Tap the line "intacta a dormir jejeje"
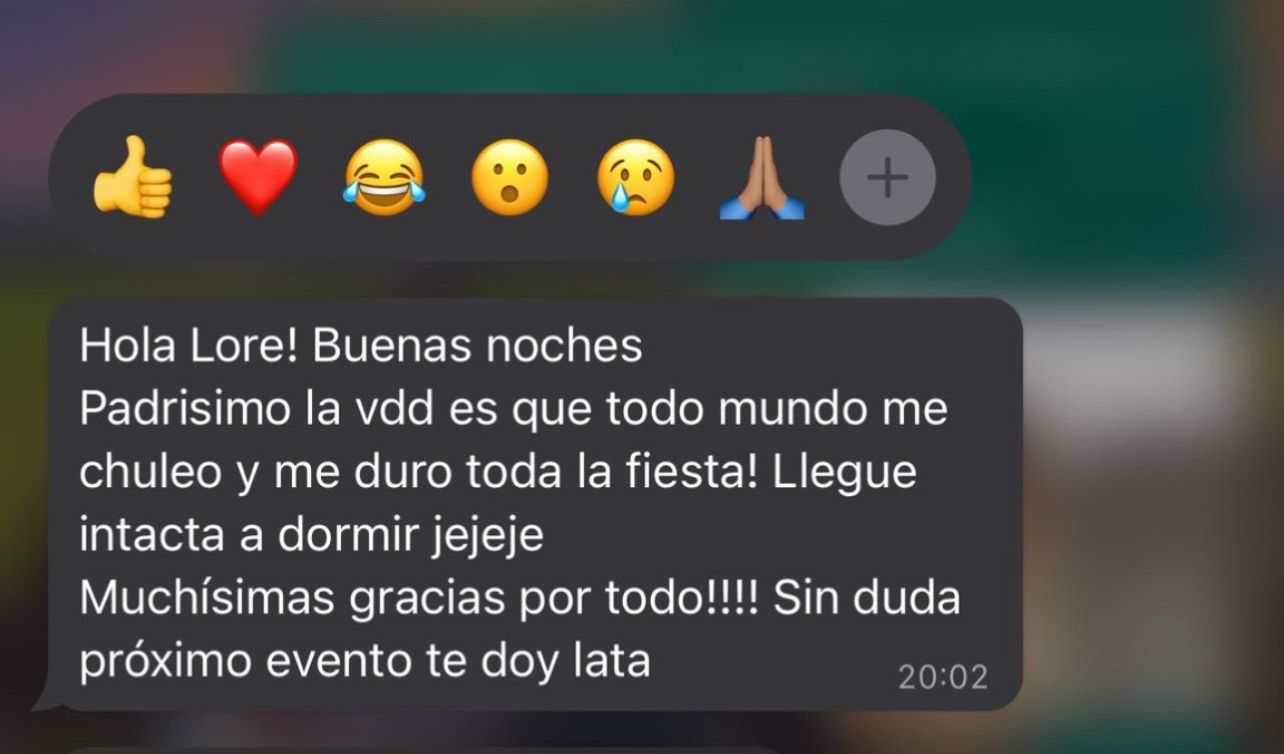The image size is (1284, 754). (311, 535)
